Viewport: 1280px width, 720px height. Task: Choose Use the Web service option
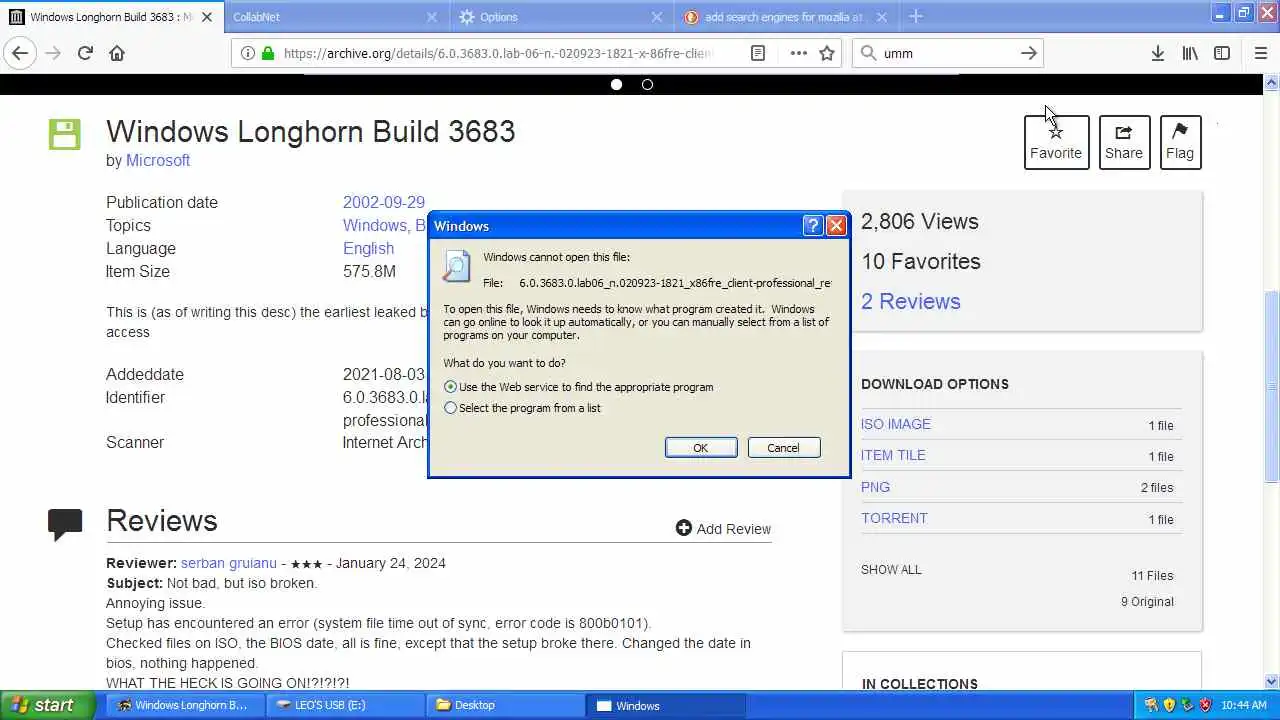pos(579,387)
